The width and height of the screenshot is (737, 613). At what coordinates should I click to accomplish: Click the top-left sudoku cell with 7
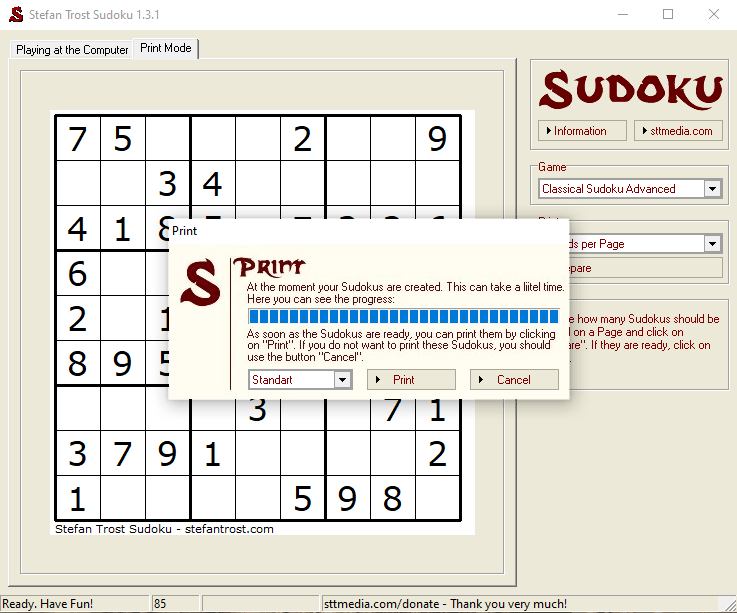(78, 138)
